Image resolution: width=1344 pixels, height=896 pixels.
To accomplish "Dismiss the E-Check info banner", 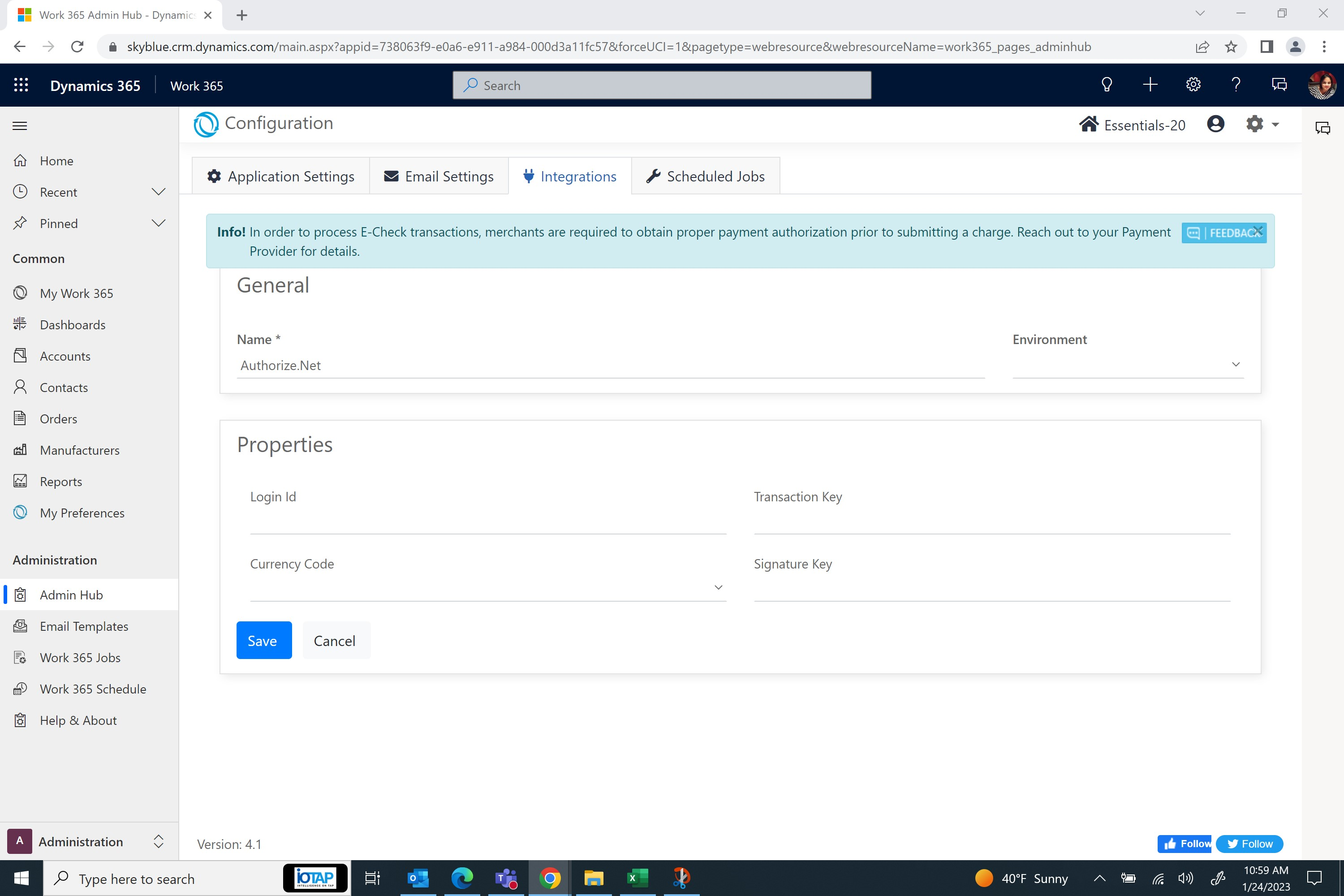I will point(1258,231).
